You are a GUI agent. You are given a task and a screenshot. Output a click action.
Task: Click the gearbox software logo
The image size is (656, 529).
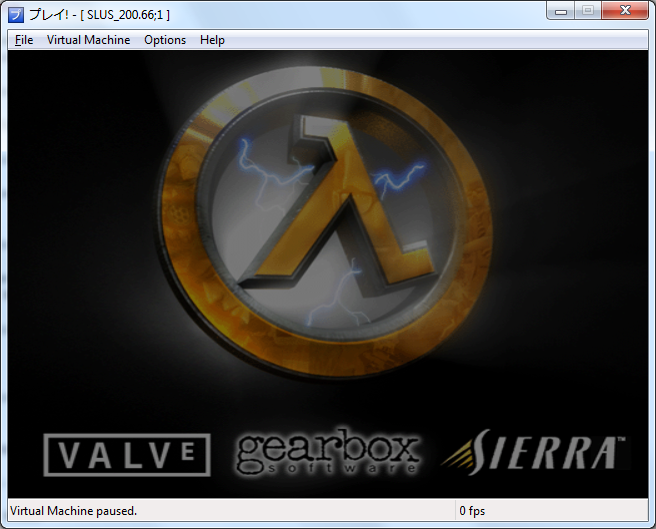(x=326, y=448)
